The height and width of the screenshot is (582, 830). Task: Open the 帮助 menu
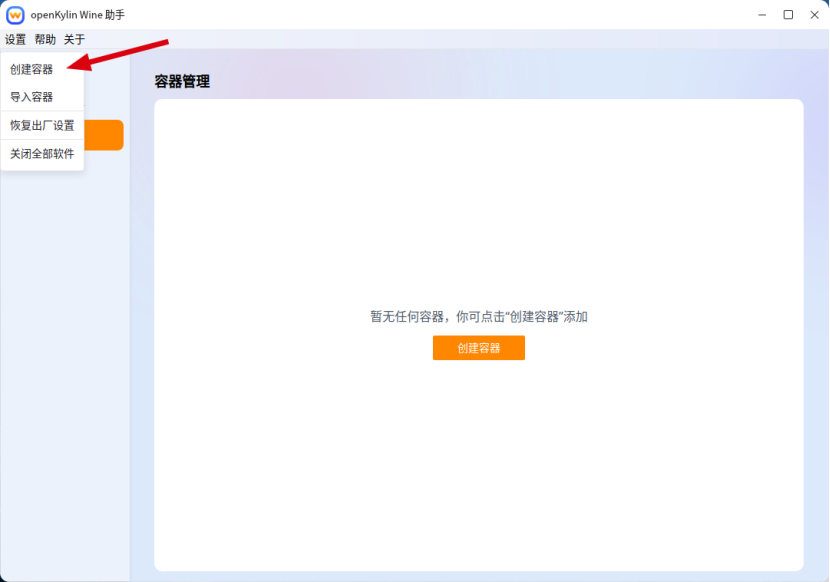(45, 39)
